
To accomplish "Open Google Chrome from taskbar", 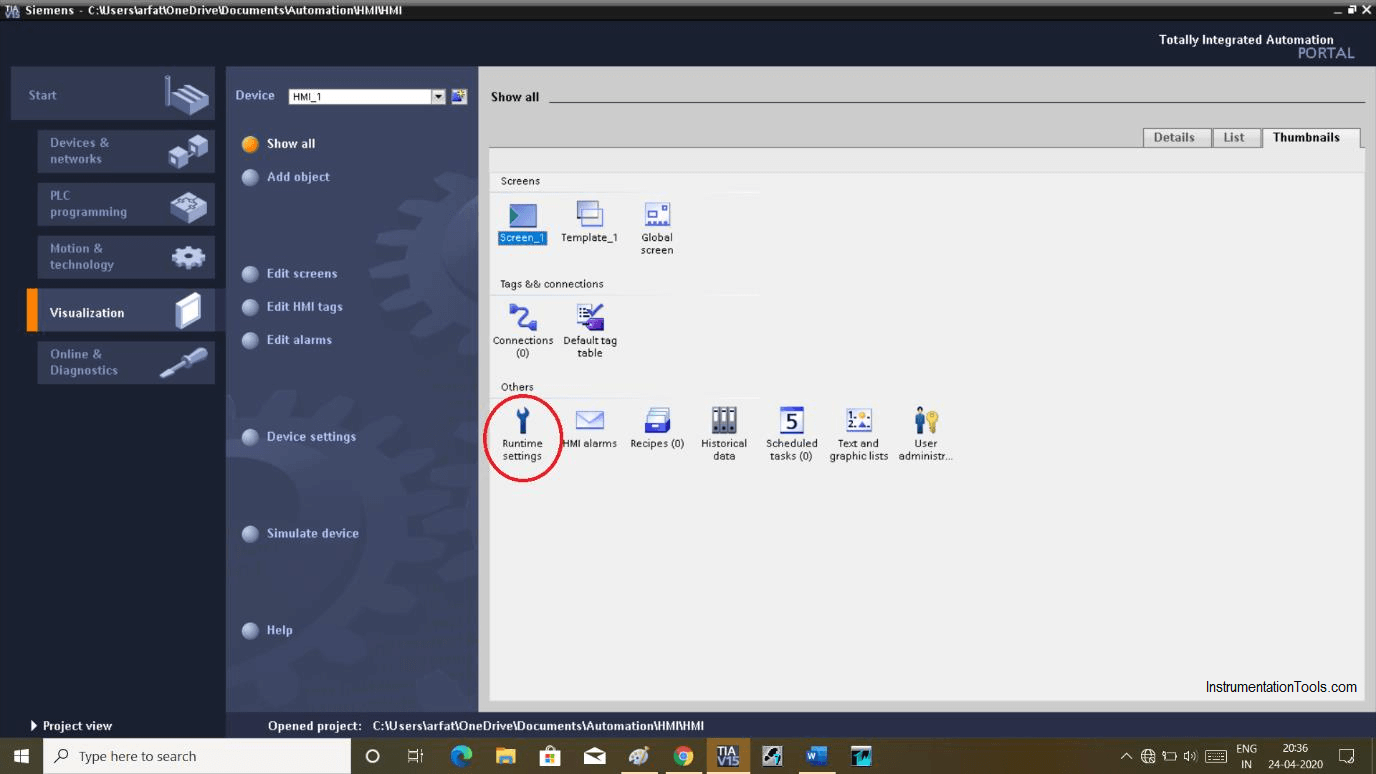I will pos(683,756).
